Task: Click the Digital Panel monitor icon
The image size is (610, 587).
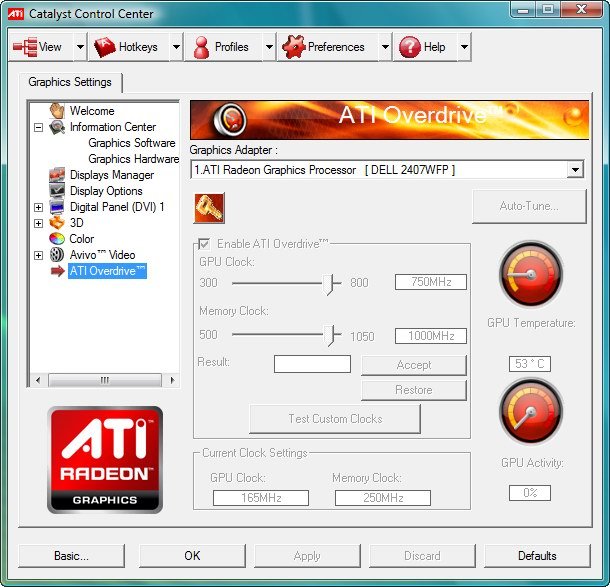Action: (57, 207)
